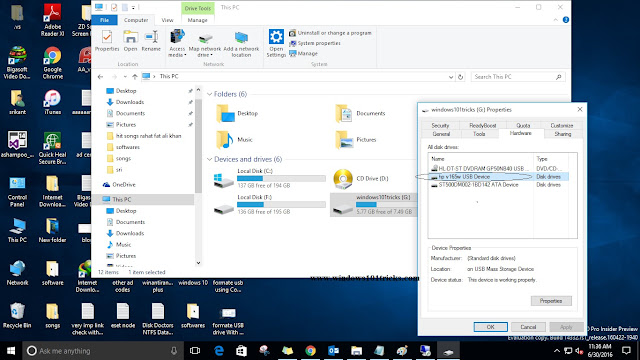The height and width of the screenshot is (360, 640).
Task: Open recent locations dropdown arrow
Action: point(125,77)
